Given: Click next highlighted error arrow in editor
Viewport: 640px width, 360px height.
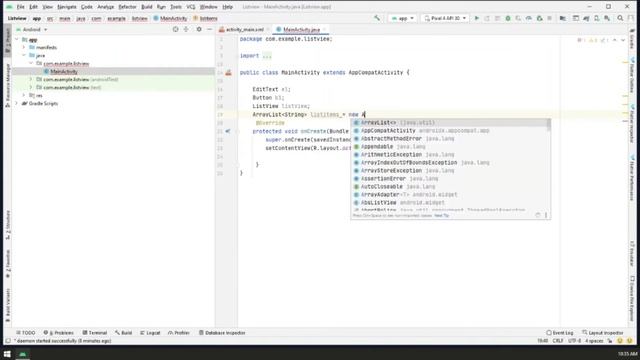Looking at the screenshot, I should [623, 40].
